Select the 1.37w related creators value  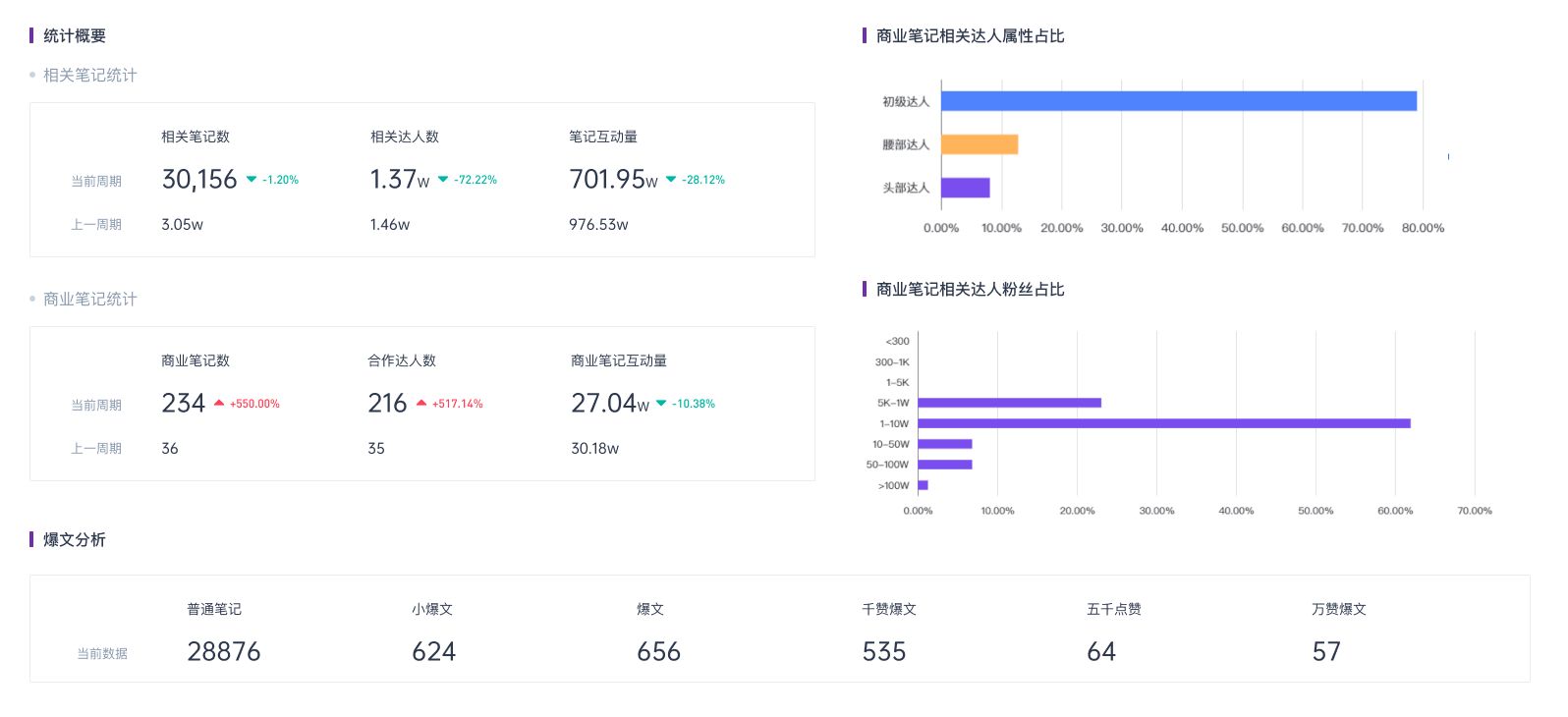[x=400, y=180]
